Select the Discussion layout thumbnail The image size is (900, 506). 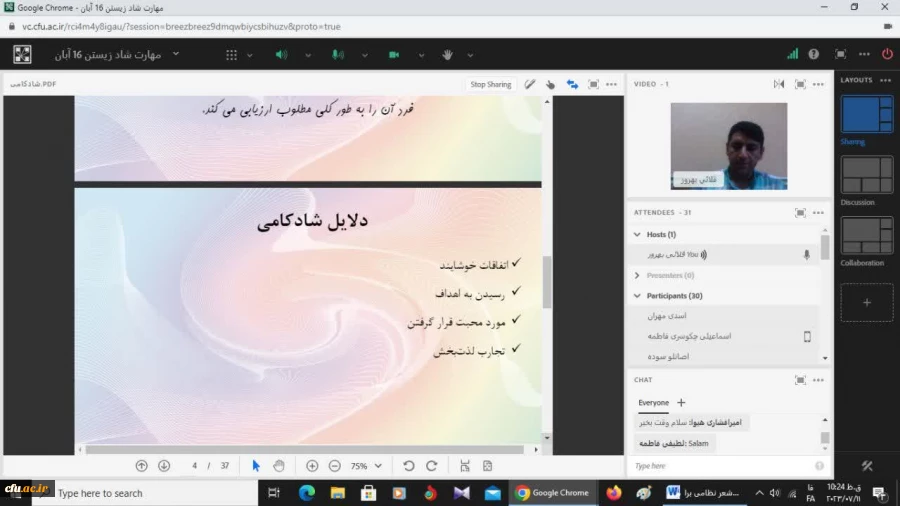click(x=867, y=175)
